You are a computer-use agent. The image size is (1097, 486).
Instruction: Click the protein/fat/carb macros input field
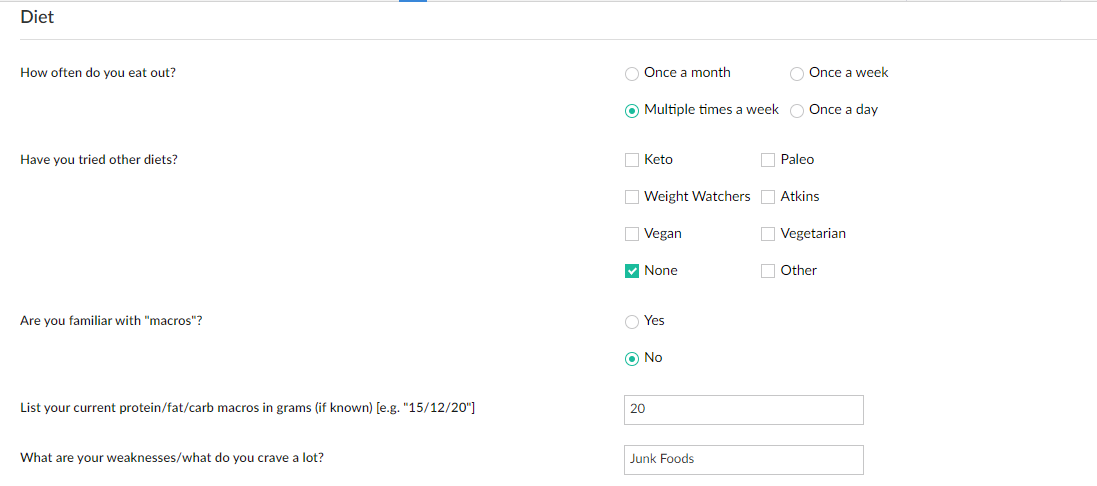(743, 409)
